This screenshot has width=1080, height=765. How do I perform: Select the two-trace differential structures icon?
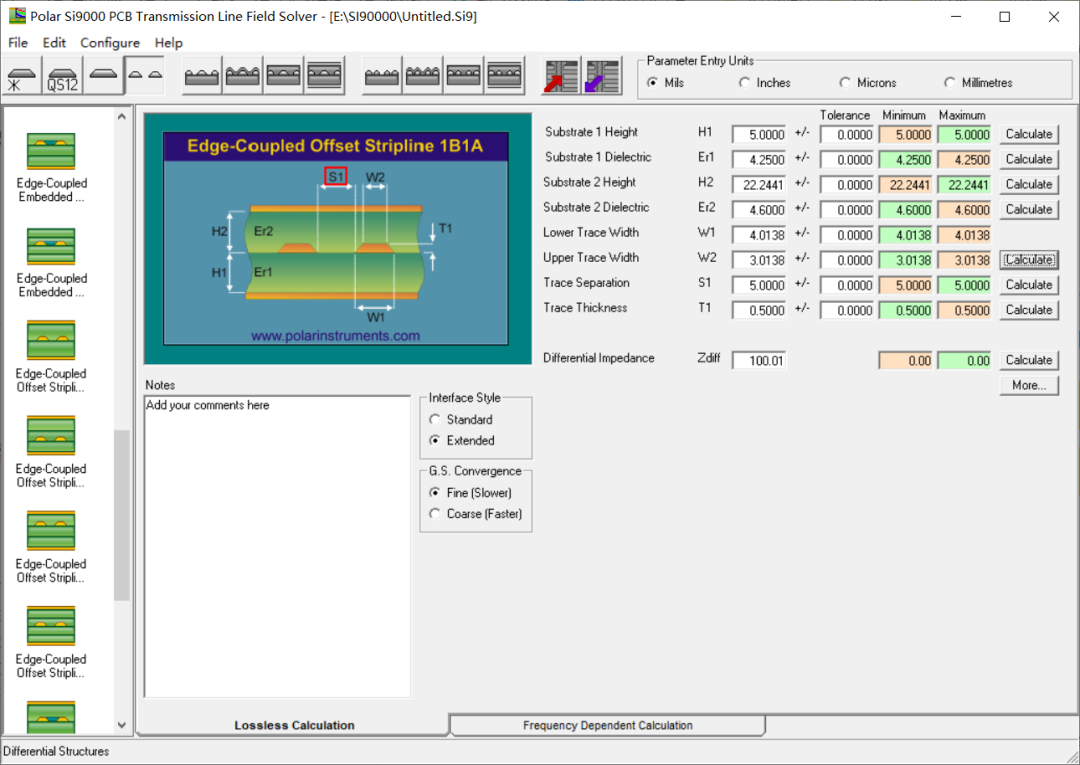(x=145, y=77)
